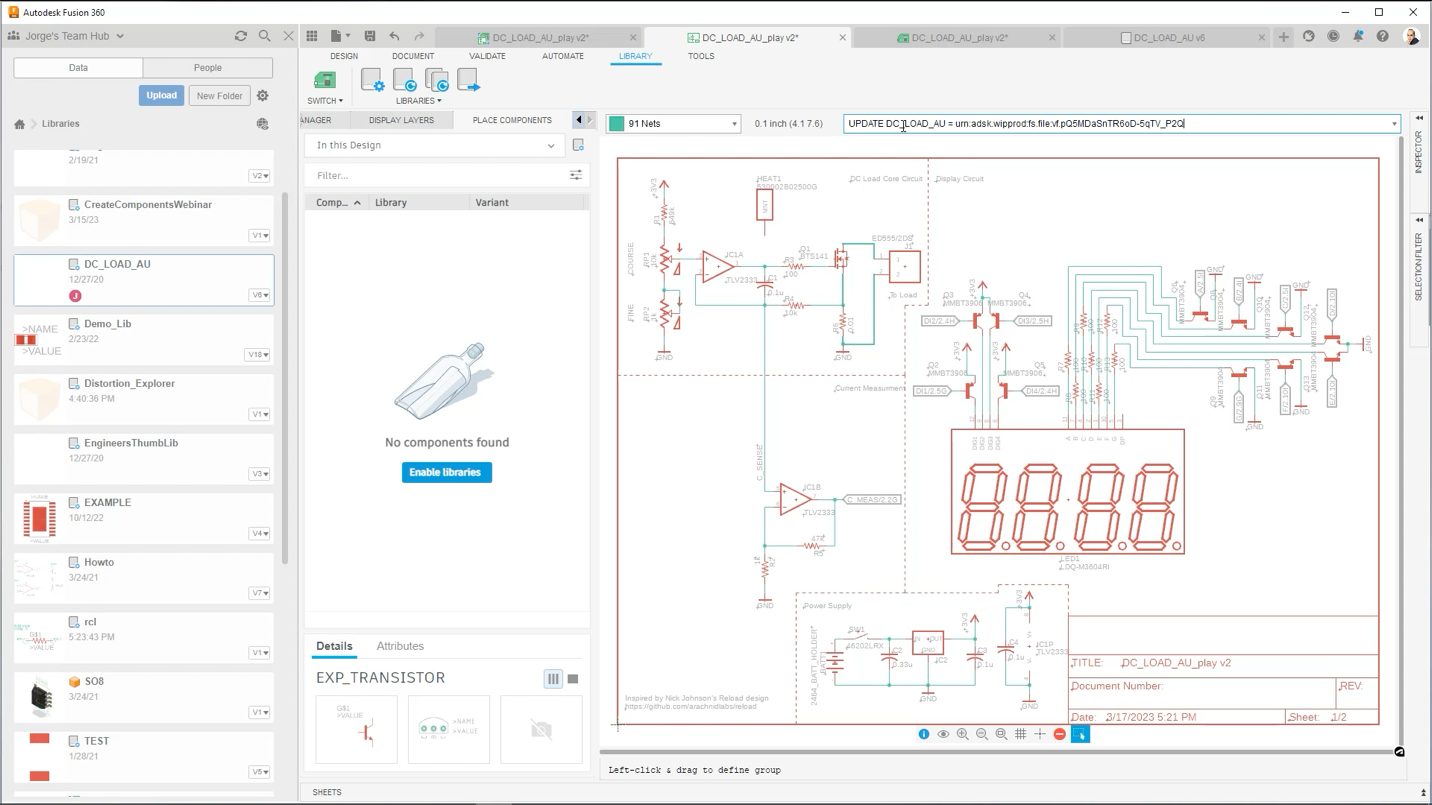Click the zoom to fit icon

(1001, 734)
